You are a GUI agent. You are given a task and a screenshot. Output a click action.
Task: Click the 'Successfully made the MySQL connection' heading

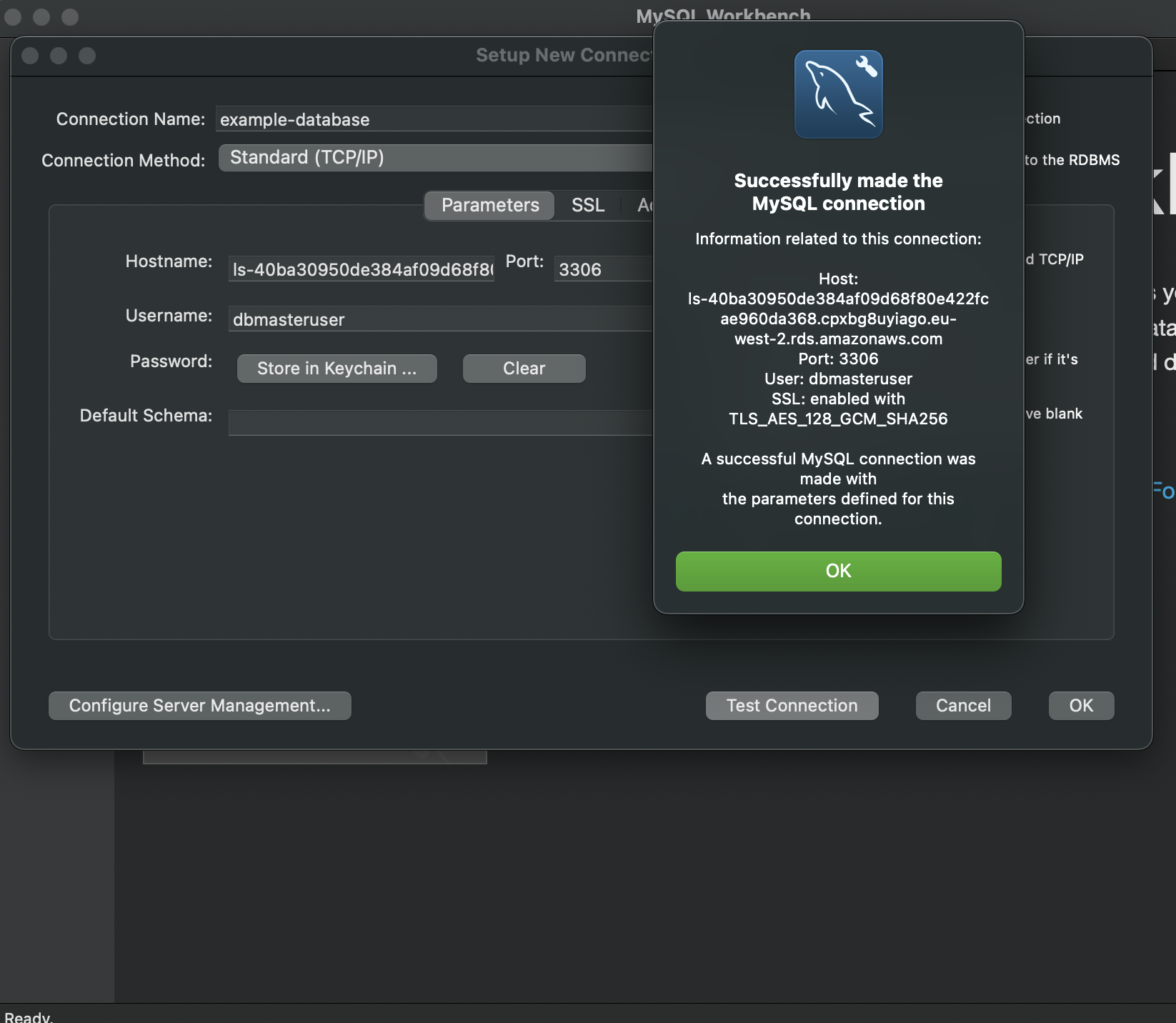tap(838, 192)
